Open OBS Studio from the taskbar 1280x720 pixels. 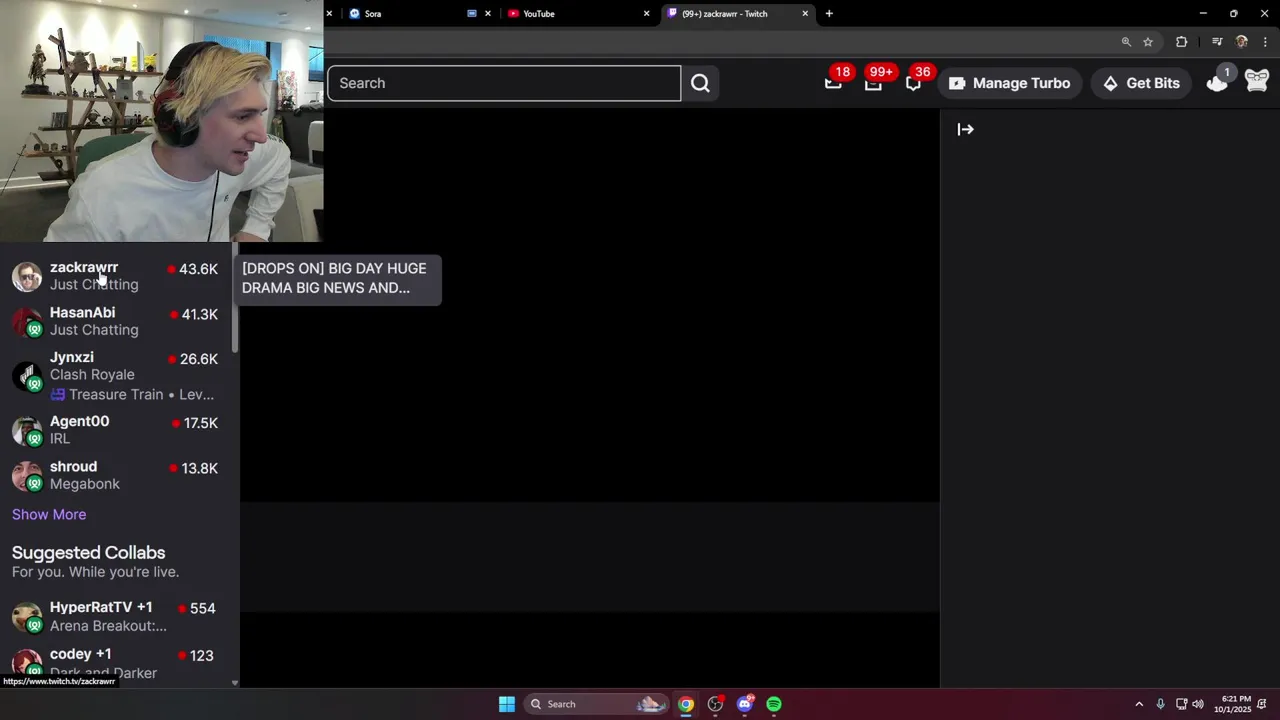click(x=715, y=704)
